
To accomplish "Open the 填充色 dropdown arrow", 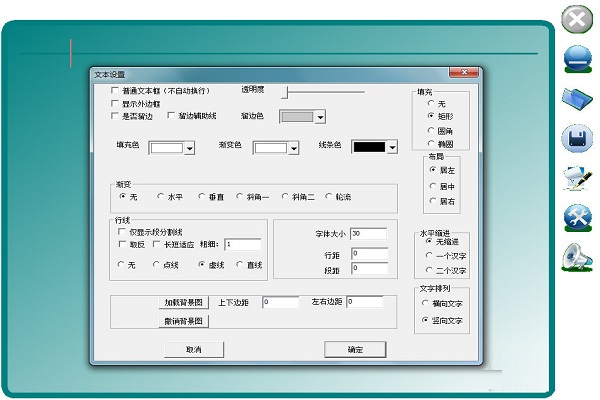I will 190,148.
